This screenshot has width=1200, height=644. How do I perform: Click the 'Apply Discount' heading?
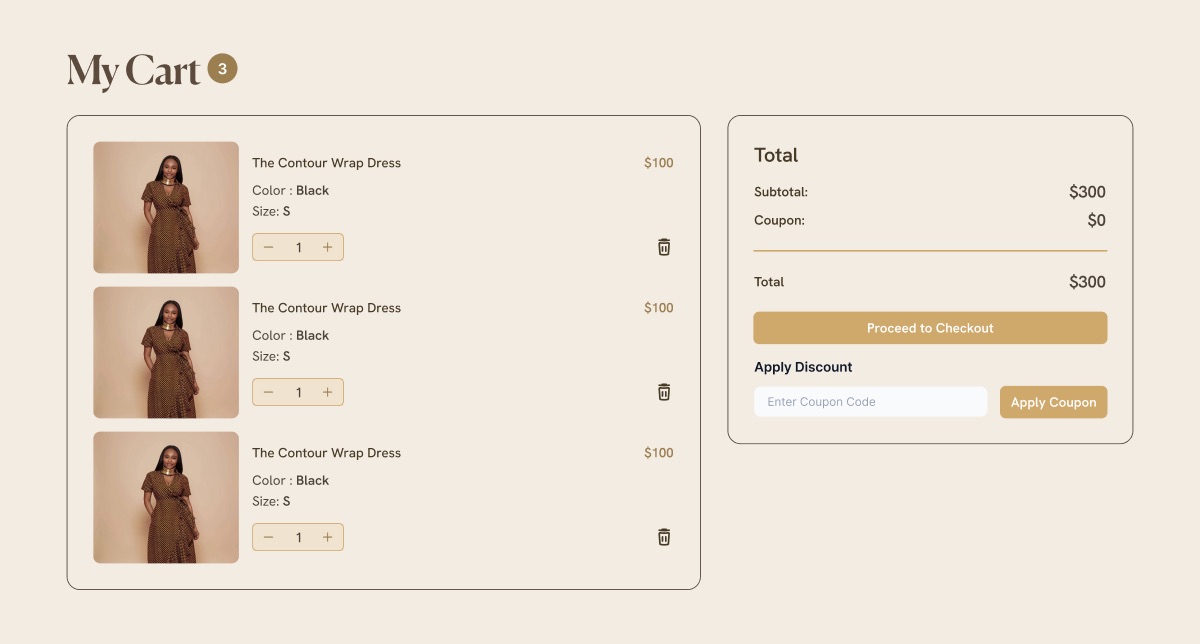803,367
